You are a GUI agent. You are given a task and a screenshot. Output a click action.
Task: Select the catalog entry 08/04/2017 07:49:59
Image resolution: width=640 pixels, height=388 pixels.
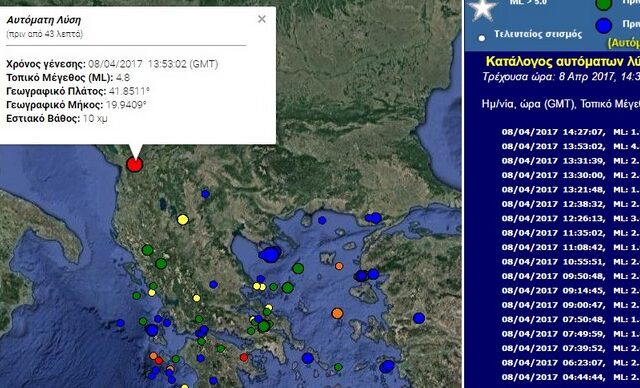(x=571, y=334)
